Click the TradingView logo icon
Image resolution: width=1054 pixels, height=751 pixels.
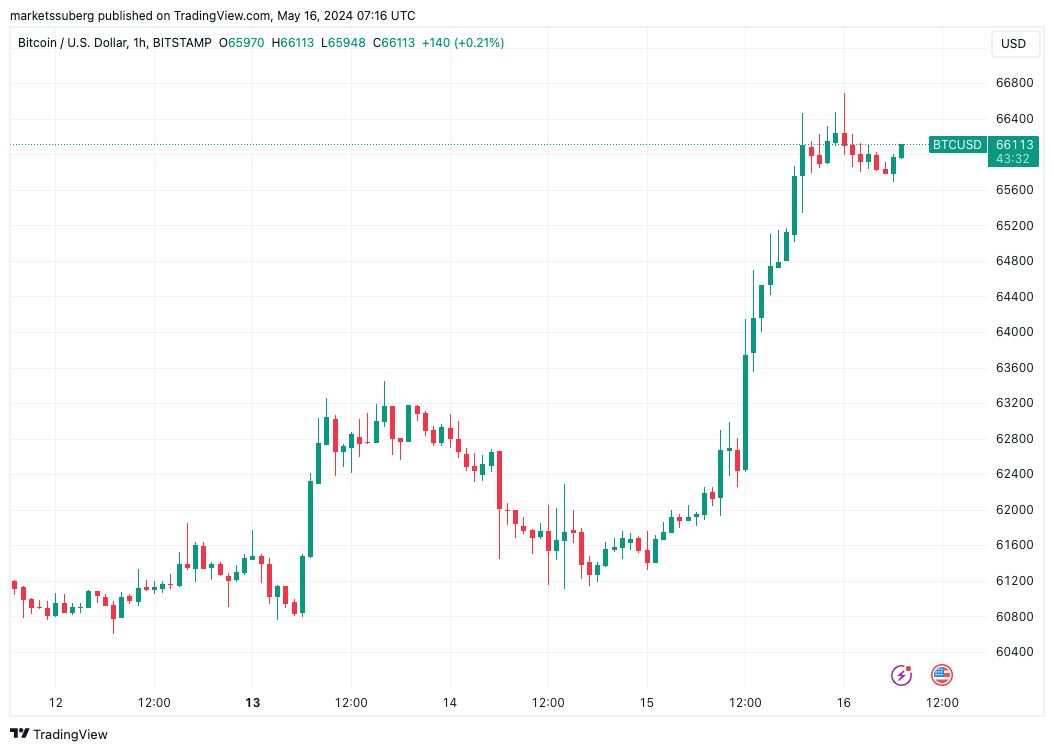coord(19,734)
